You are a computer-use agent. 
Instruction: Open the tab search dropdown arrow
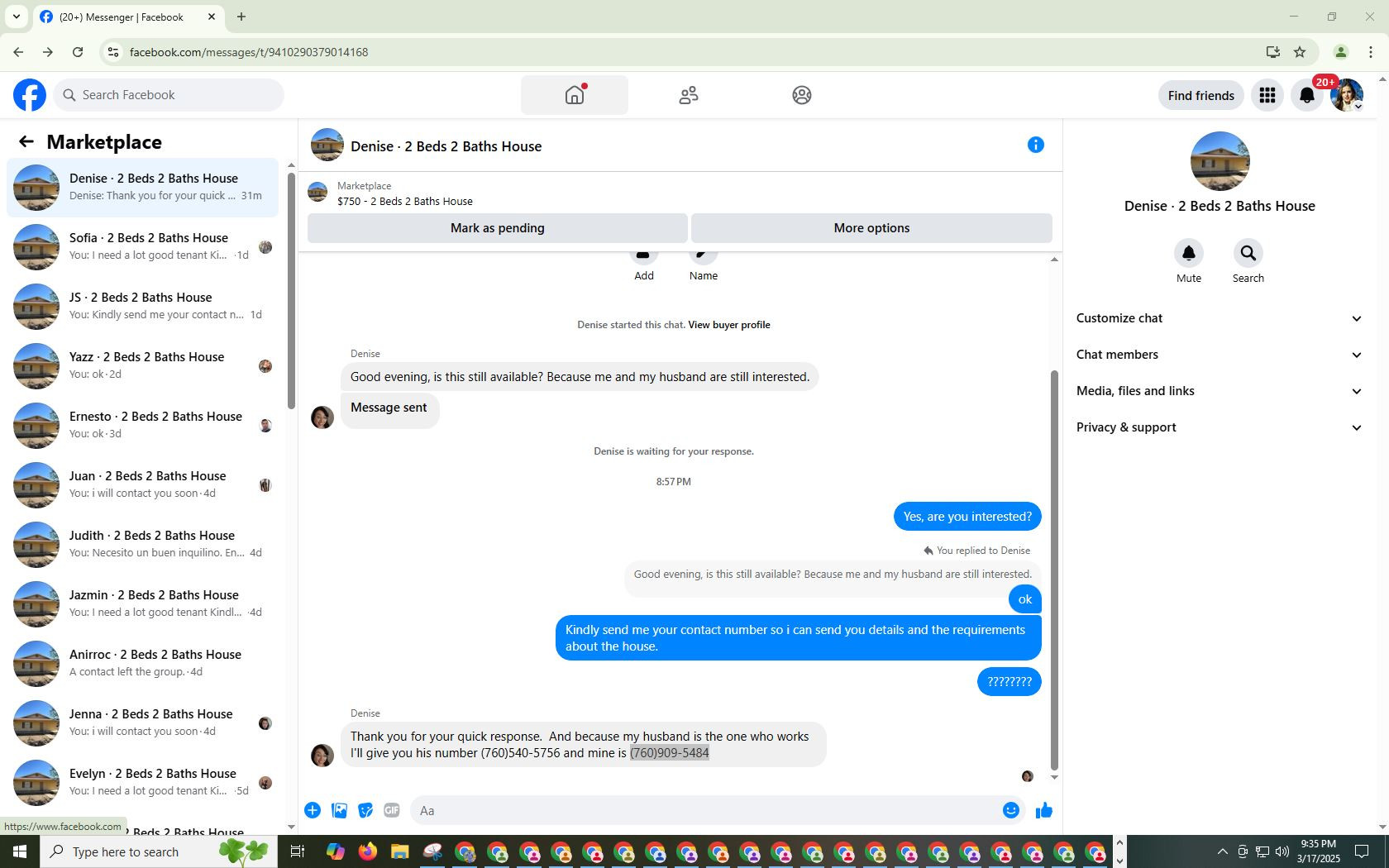[x=16, y=17]
